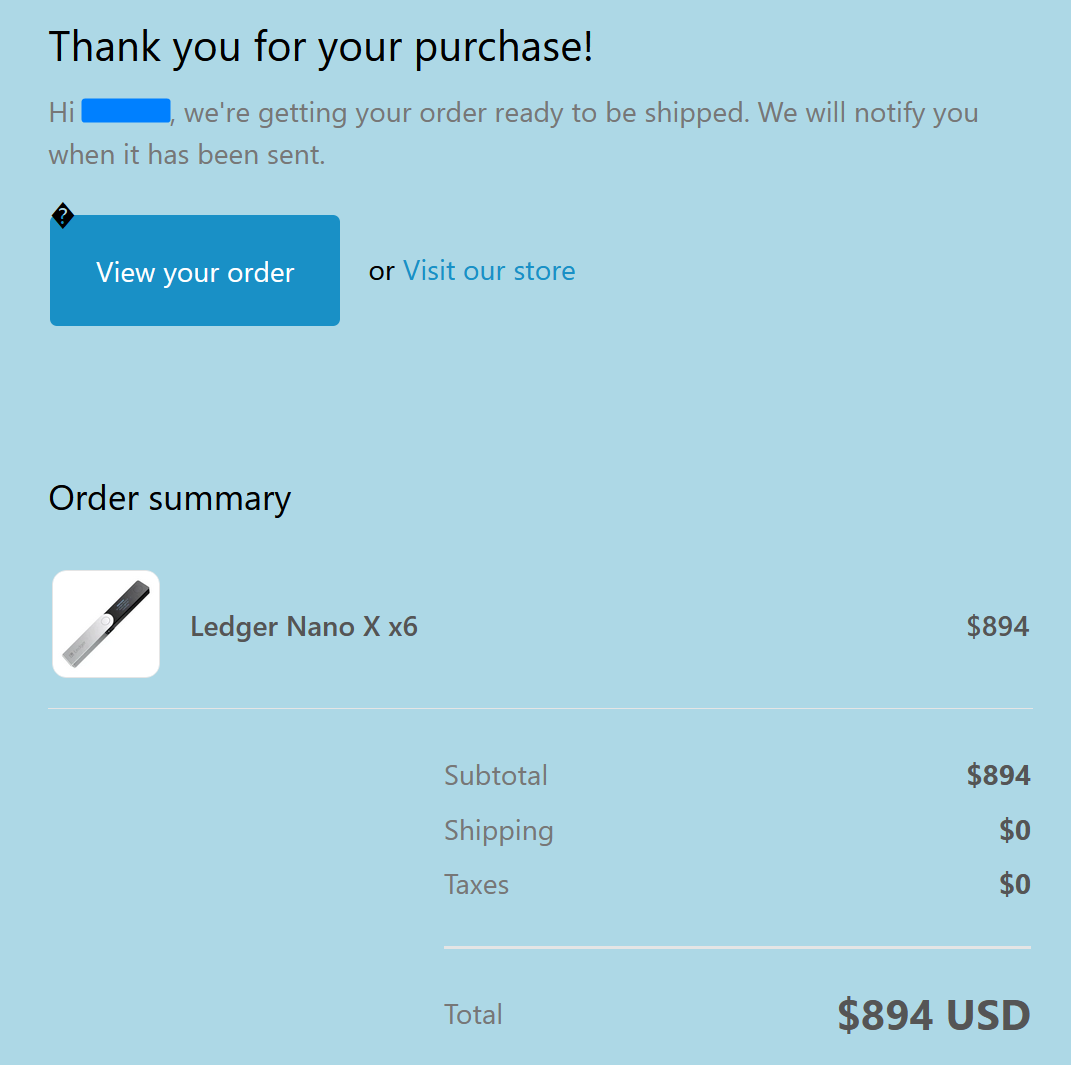Click the 'when it has been sent' text
1071x1065 pixels.
187,155
